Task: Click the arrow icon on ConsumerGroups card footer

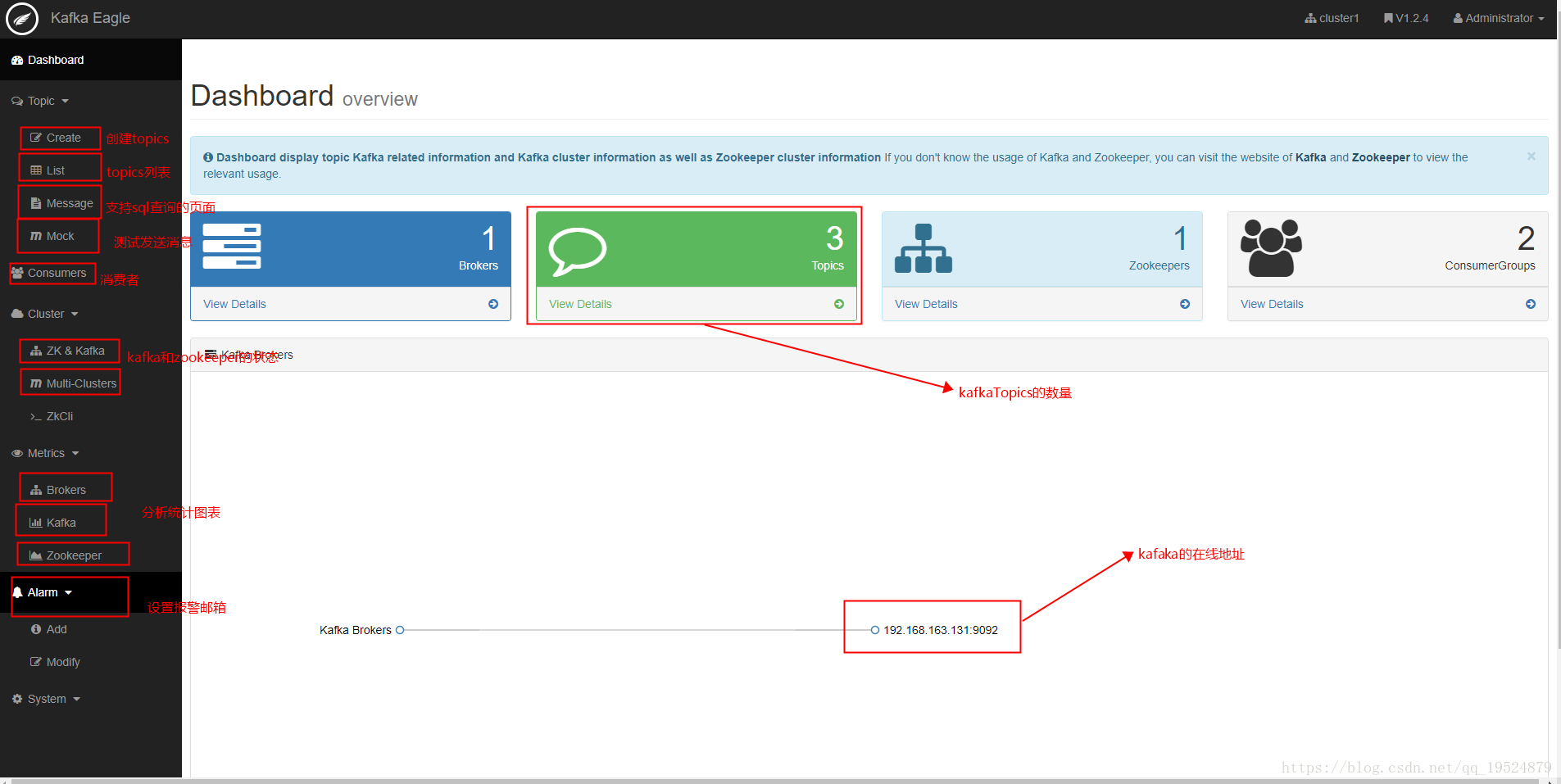Action: 1531,304
